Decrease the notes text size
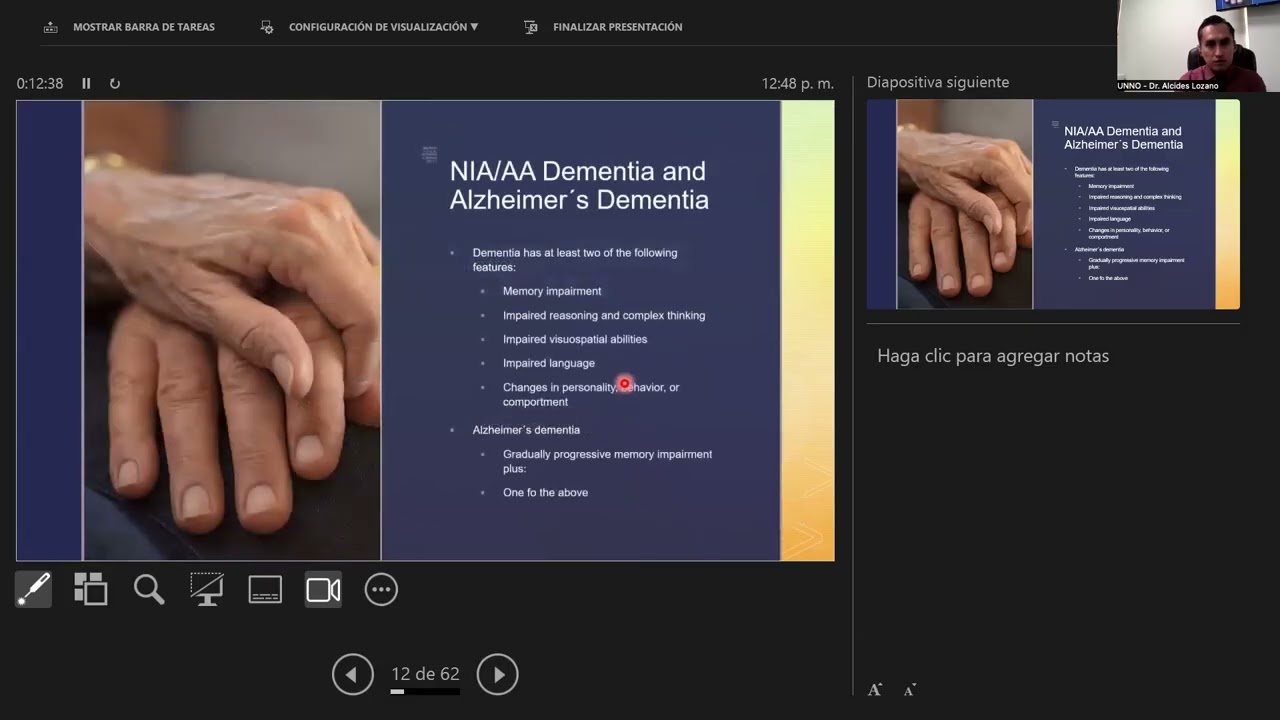This screenshot has width=1280, height=720. pos(910,690)
